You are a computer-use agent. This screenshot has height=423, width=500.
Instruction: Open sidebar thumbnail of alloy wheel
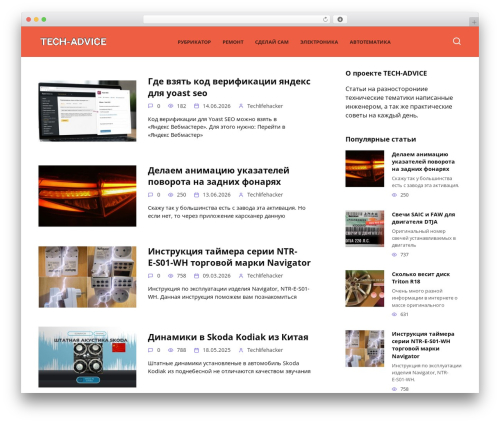click(365, 289)
